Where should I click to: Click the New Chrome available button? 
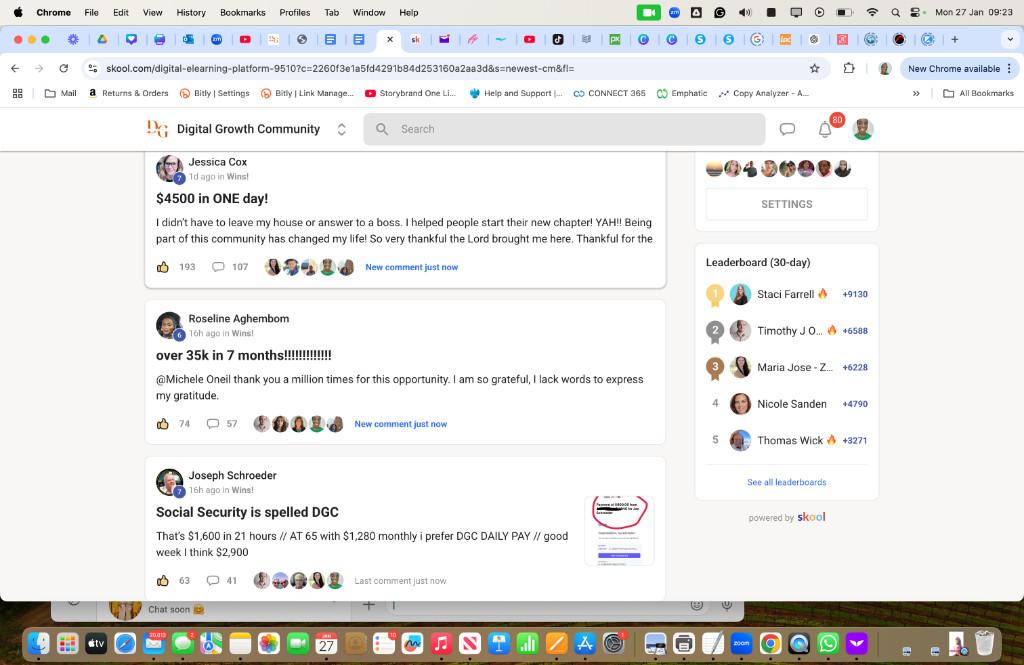pos(953,69)
